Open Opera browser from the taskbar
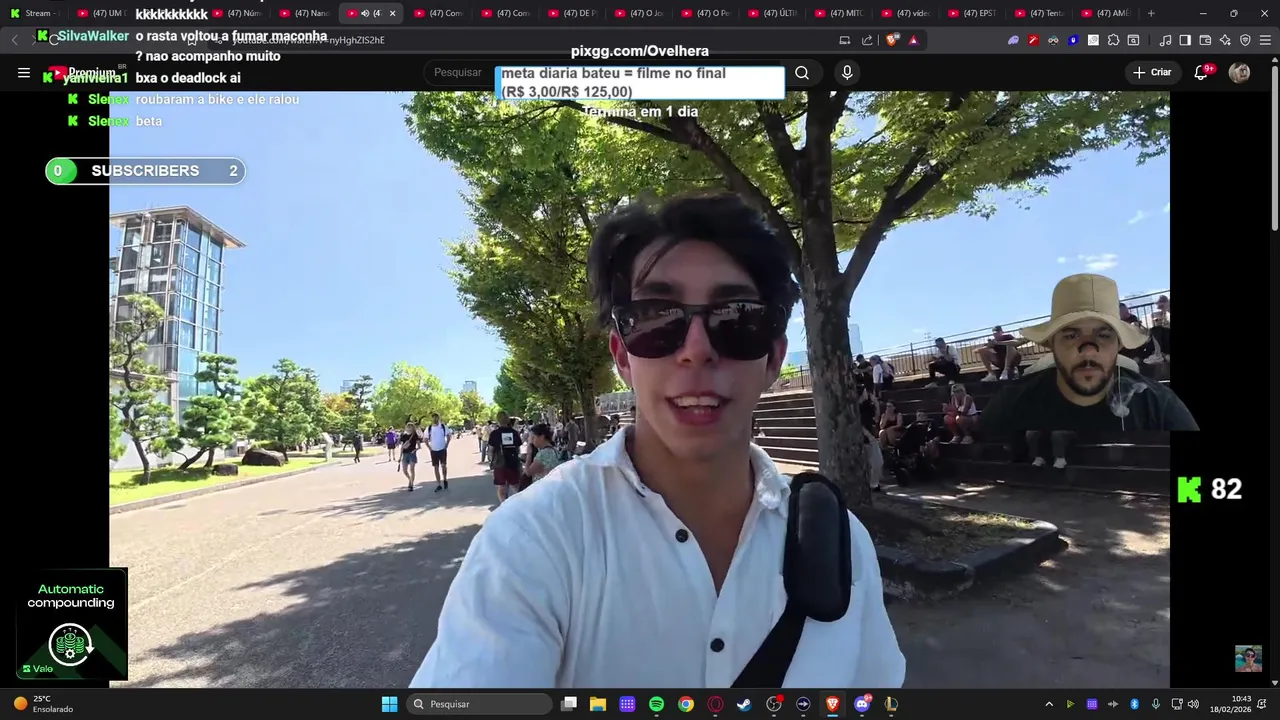Image resolution: width=1280 pixels, height=720 pixels. 715,704
